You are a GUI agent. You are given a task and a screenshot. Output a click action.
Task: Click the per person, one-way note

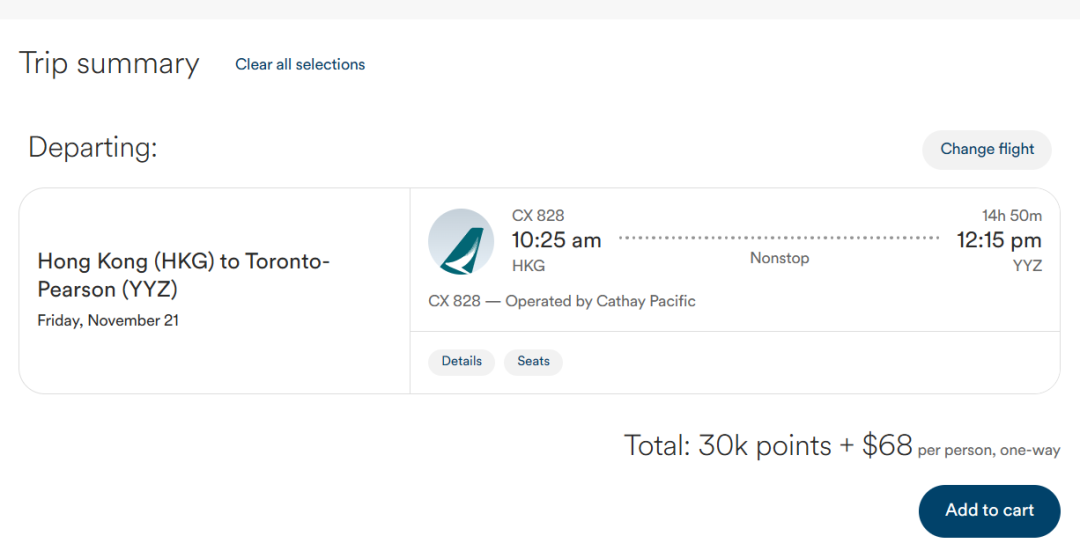[989, 450]
